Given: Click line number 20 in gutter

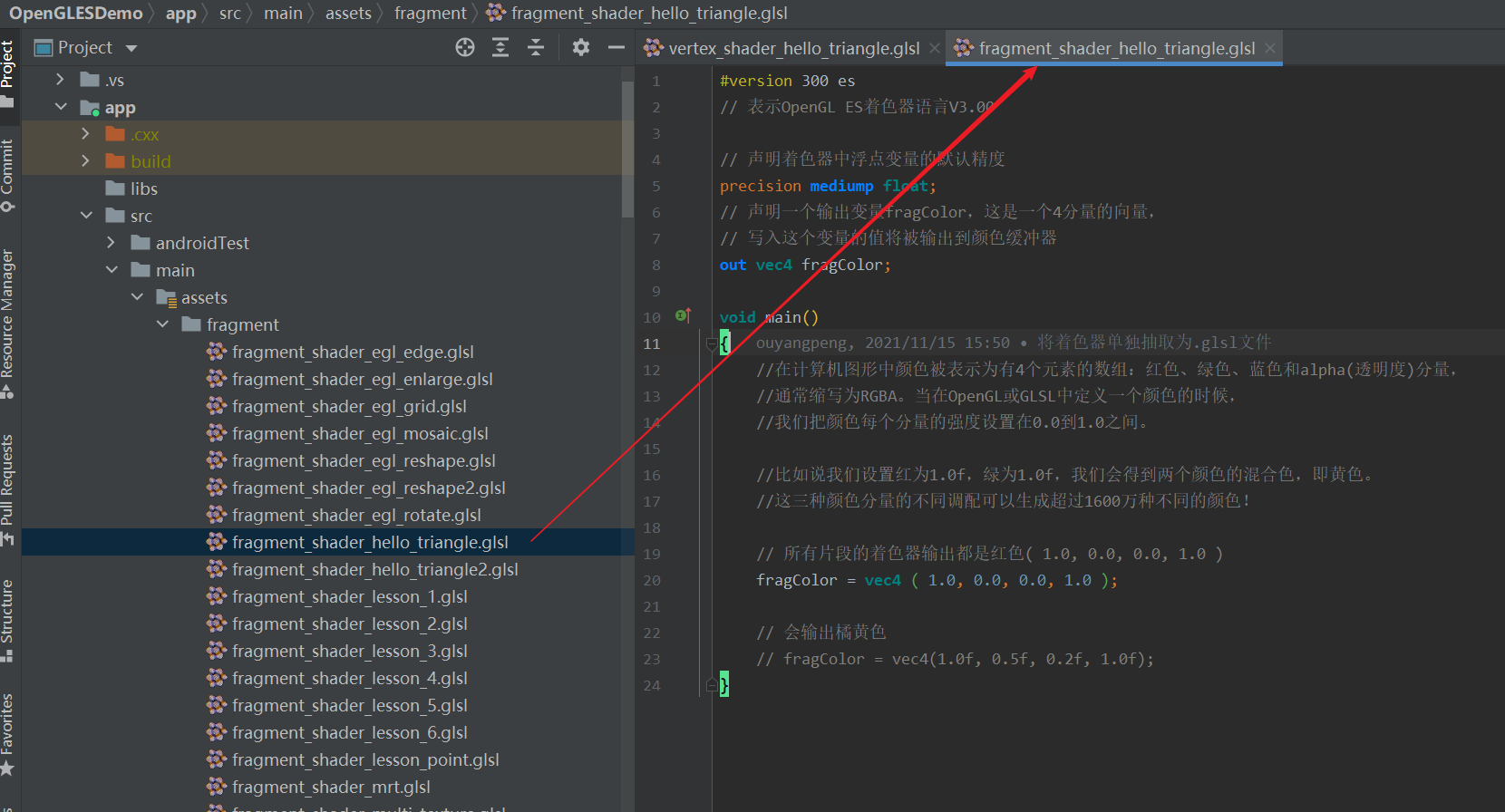Looking at the screenshot, I should coord(652,580).
